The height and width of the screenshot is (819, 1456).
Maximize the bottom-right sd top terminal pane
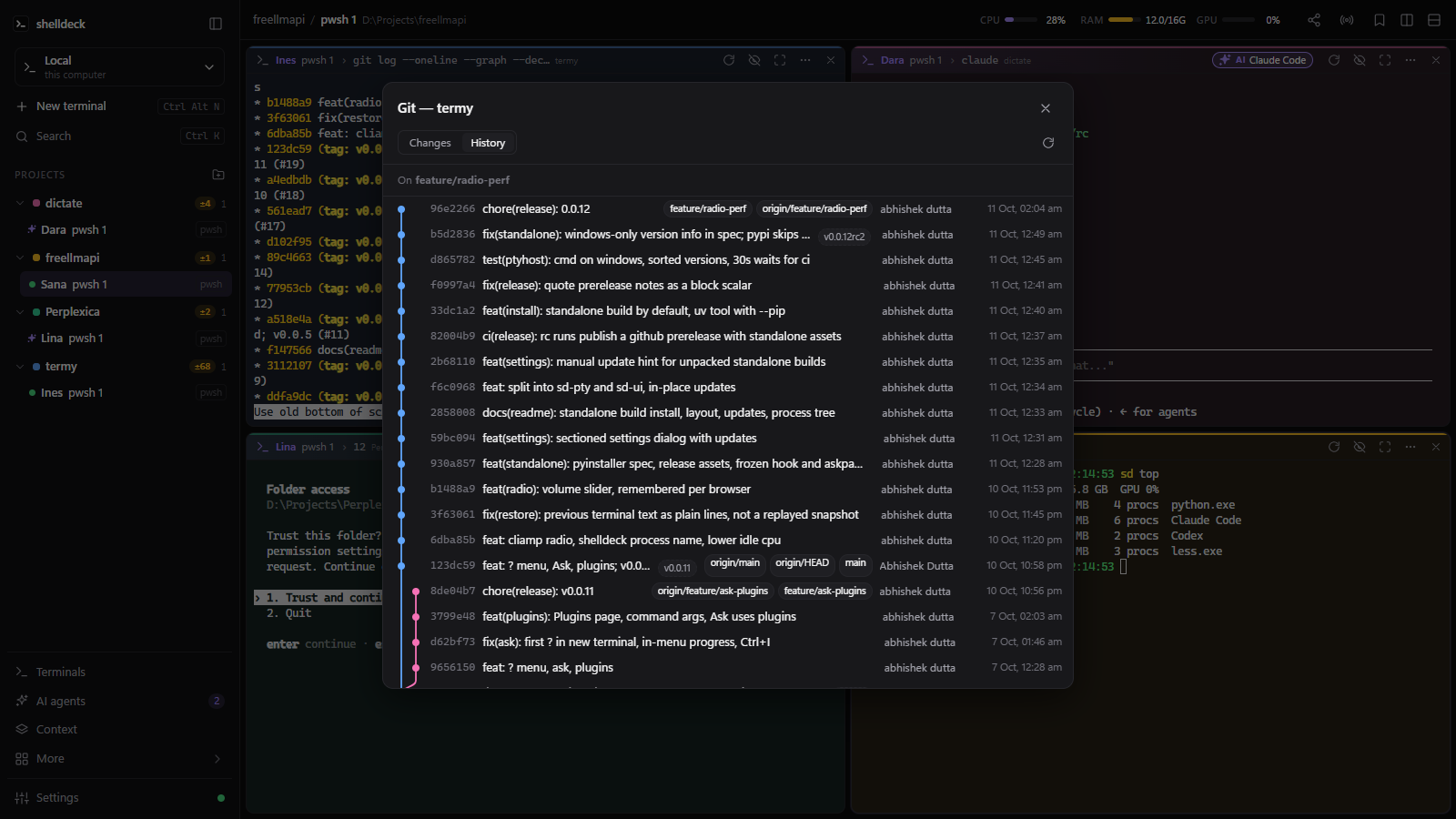point(1385,447)
